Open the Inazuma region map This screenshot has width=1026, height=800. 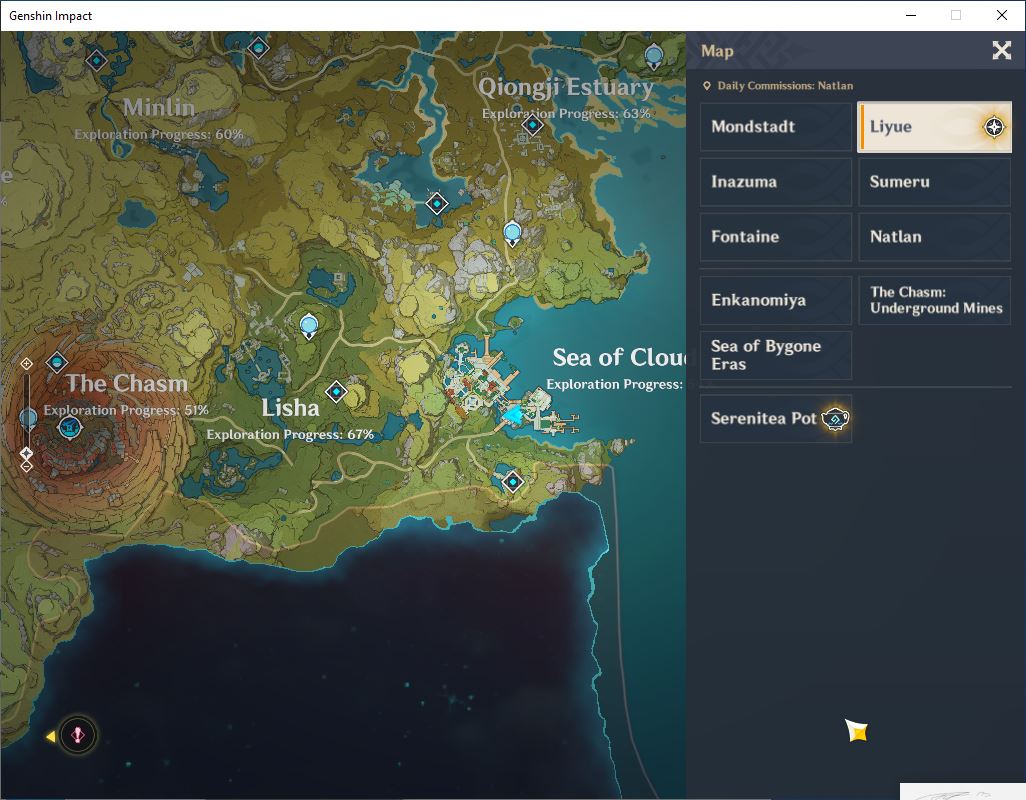click(x=776, y=182)
